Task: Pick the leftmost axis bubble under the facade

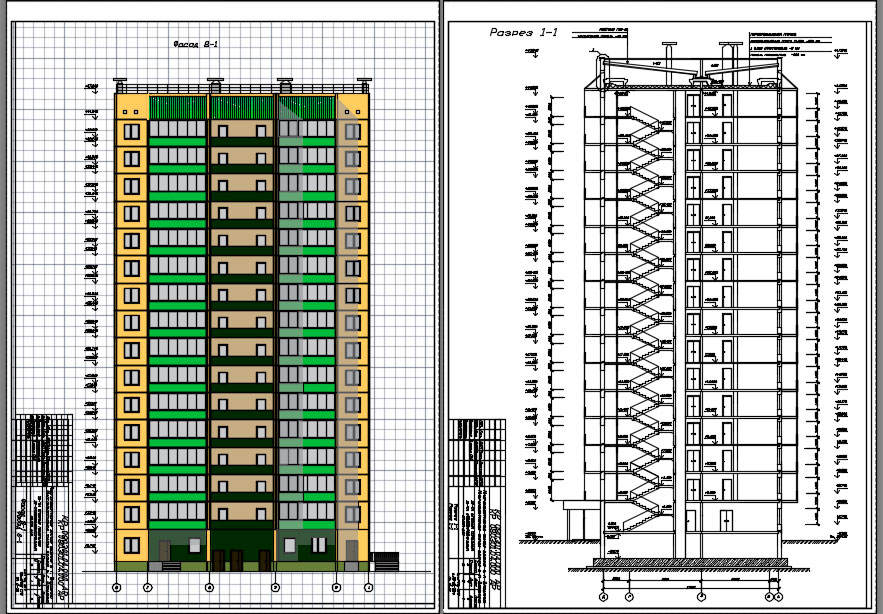Action: pyautogui.click(x=117, y=588)
